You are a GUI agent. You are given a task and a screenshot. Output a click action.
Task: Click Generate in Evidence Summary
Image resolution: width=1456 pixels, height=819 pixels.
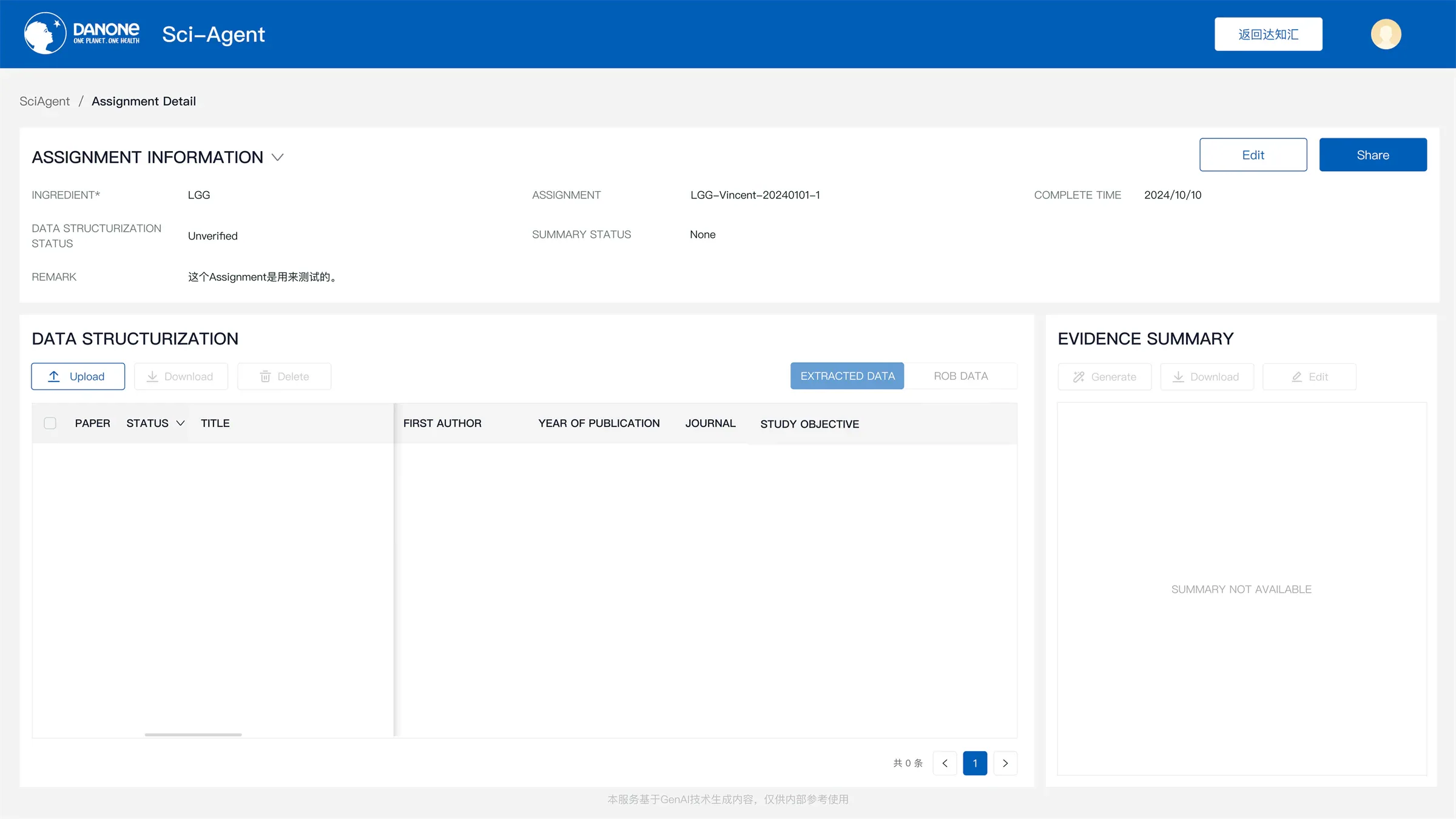[1105, 377]
